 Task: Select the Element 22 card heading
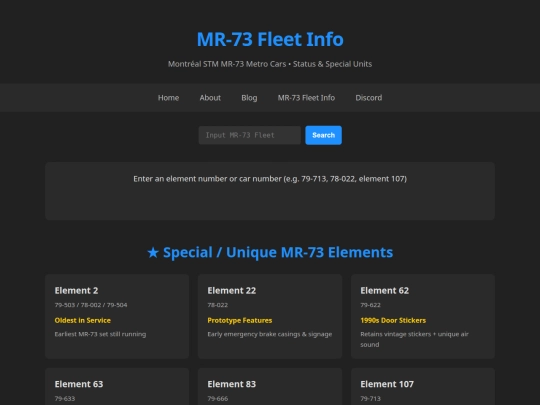click(x=231, y=290)
